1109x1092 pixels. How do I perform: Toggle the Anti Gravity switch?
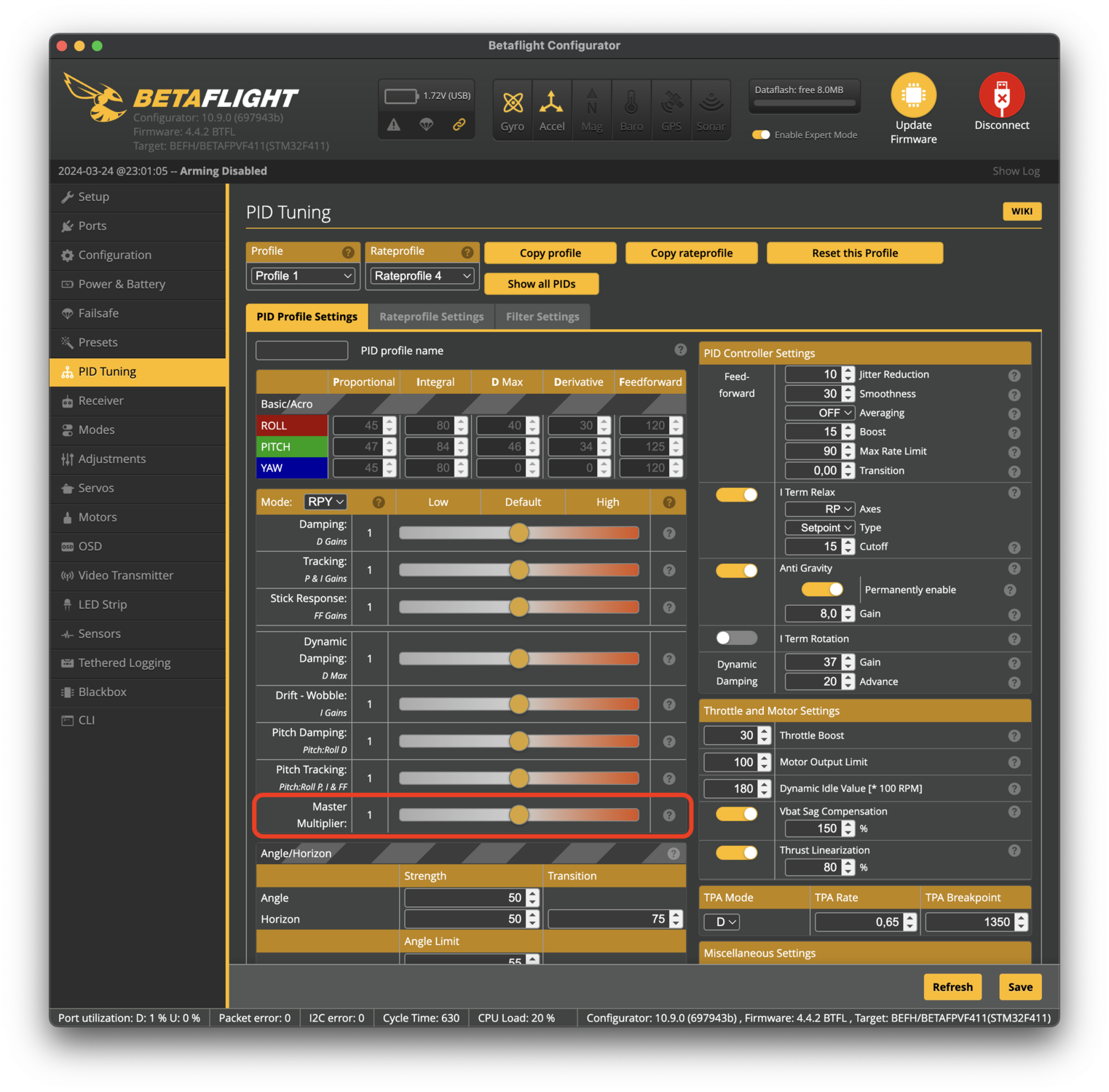point(736,570)
